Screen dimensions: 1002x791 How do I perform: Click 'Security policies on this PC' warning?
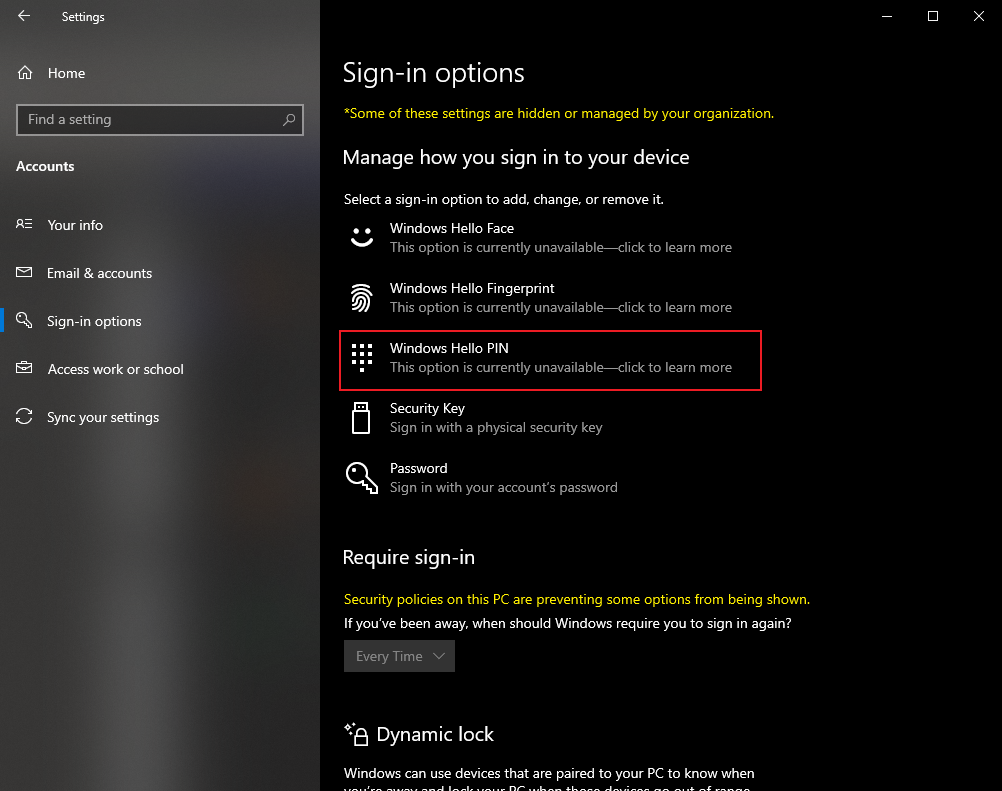[x=576, y=599]
